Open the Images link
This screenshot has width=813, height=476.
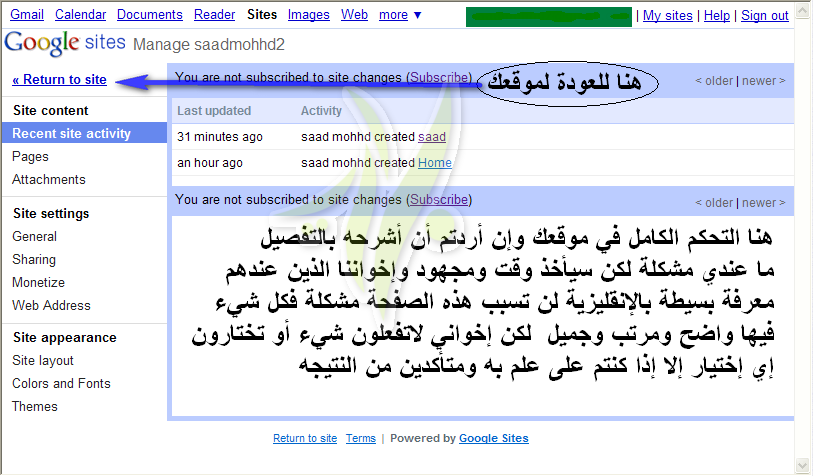pyautogui.click(x=309, y=15)
